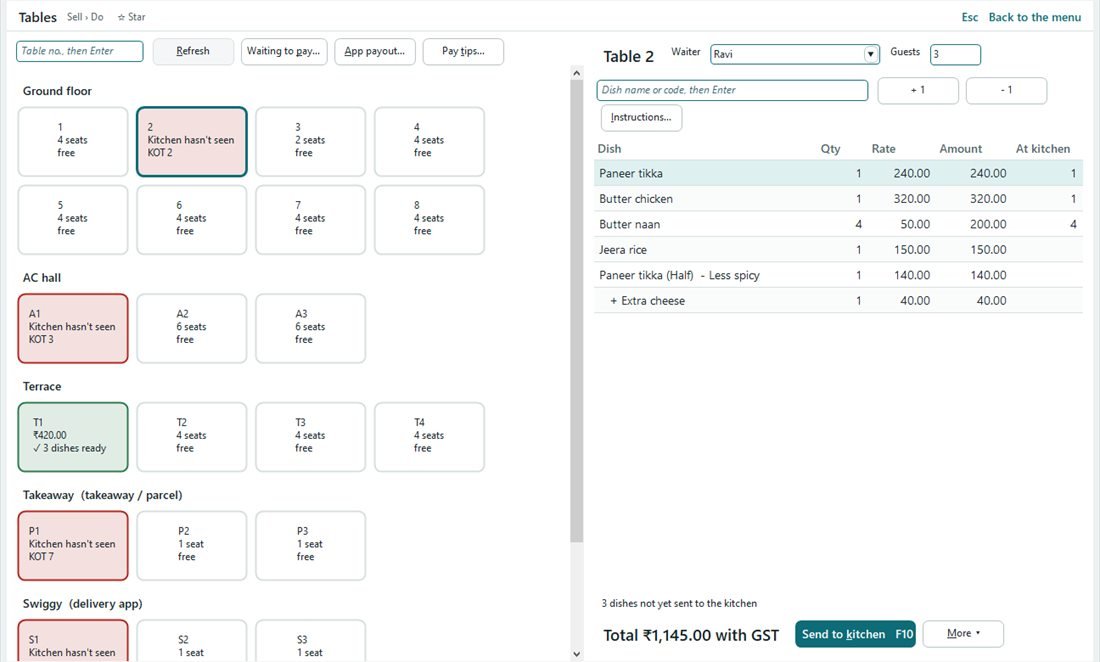Select the Butter naan order row
The width and height of the screenshot is (1100, 662).
point(838,224)
